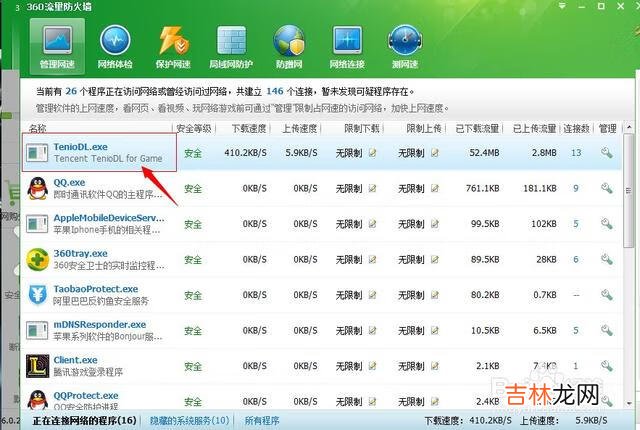This screenshot has height=430, width=640.
Task: Click 410.2KB/S download speed of TenioDL.exe
Action: click(245, 153)
